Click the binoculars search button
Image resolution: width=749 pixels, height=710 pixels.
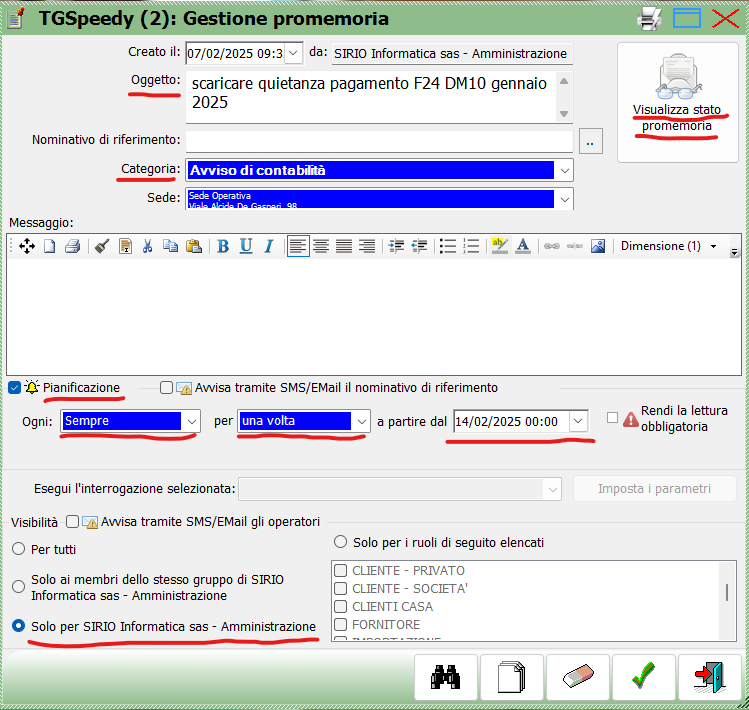point(446,678)
